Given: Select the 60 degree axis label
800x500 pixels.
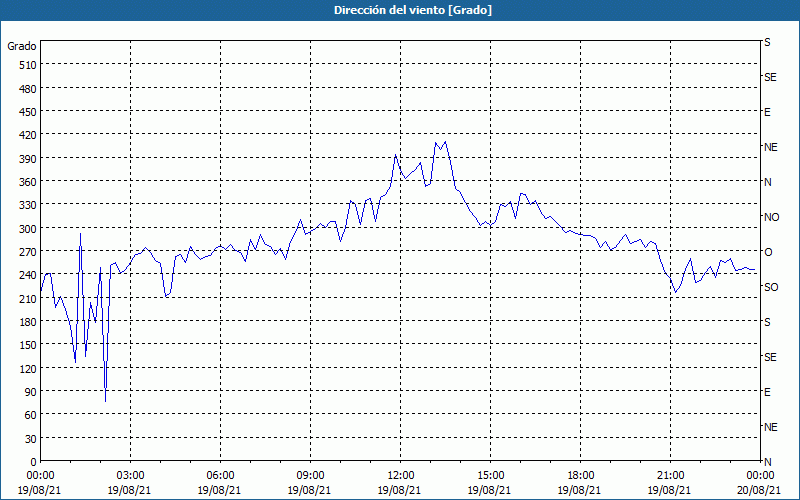Looking at the screenshot, I should (31, 415).
